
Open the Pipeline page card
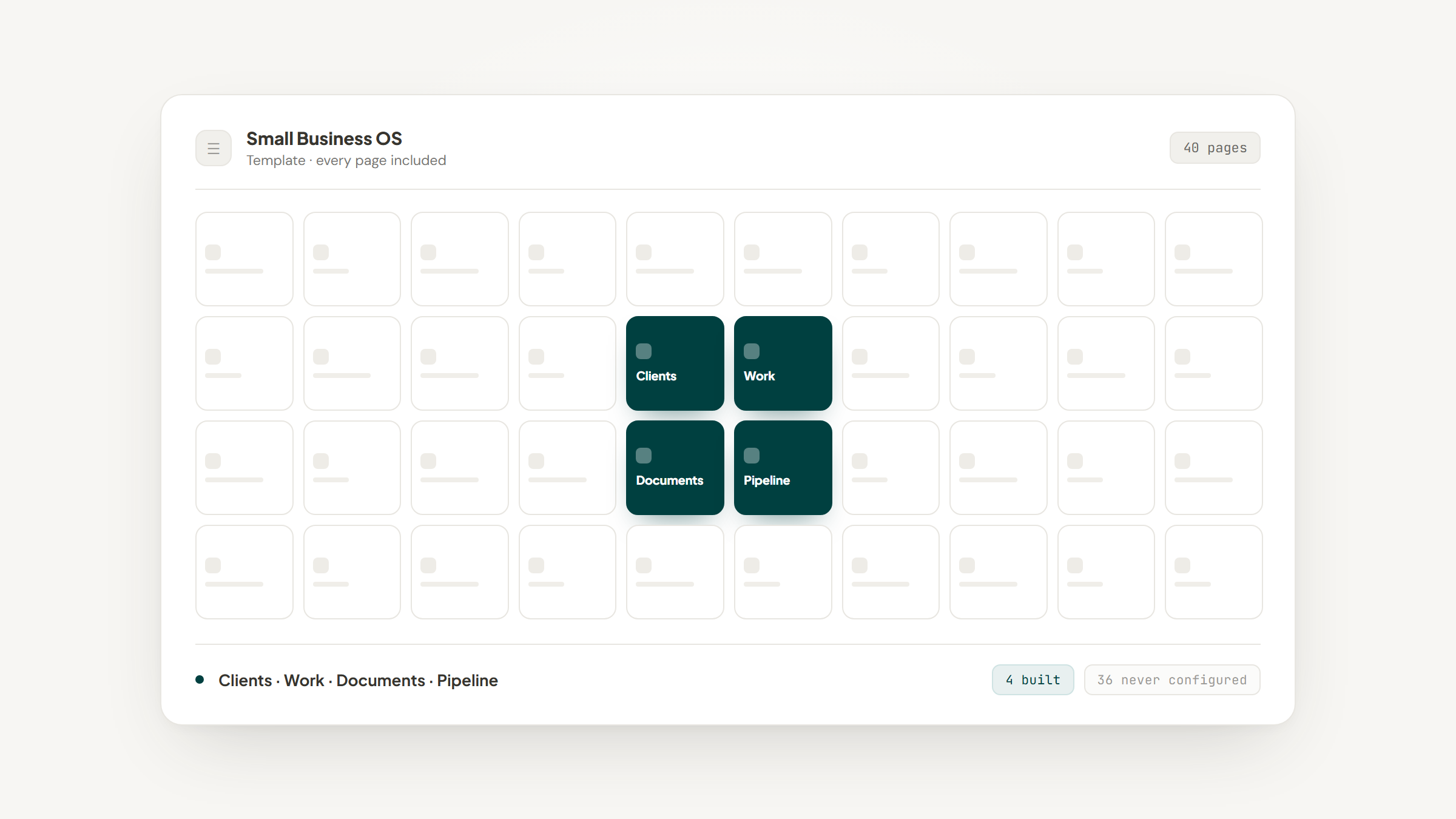pyautogui.click(x=783, y=468)
